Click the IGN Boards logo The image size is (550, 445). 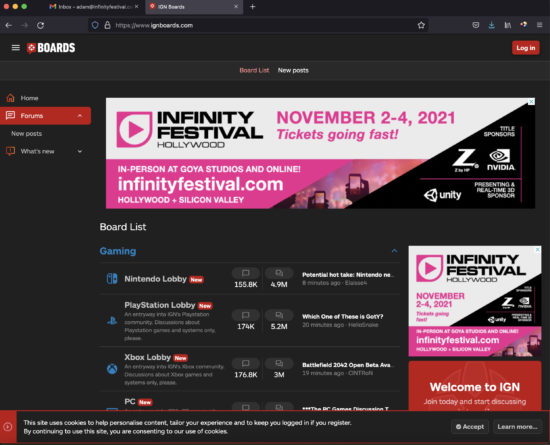pyautogui.click(x=51, y=48)
